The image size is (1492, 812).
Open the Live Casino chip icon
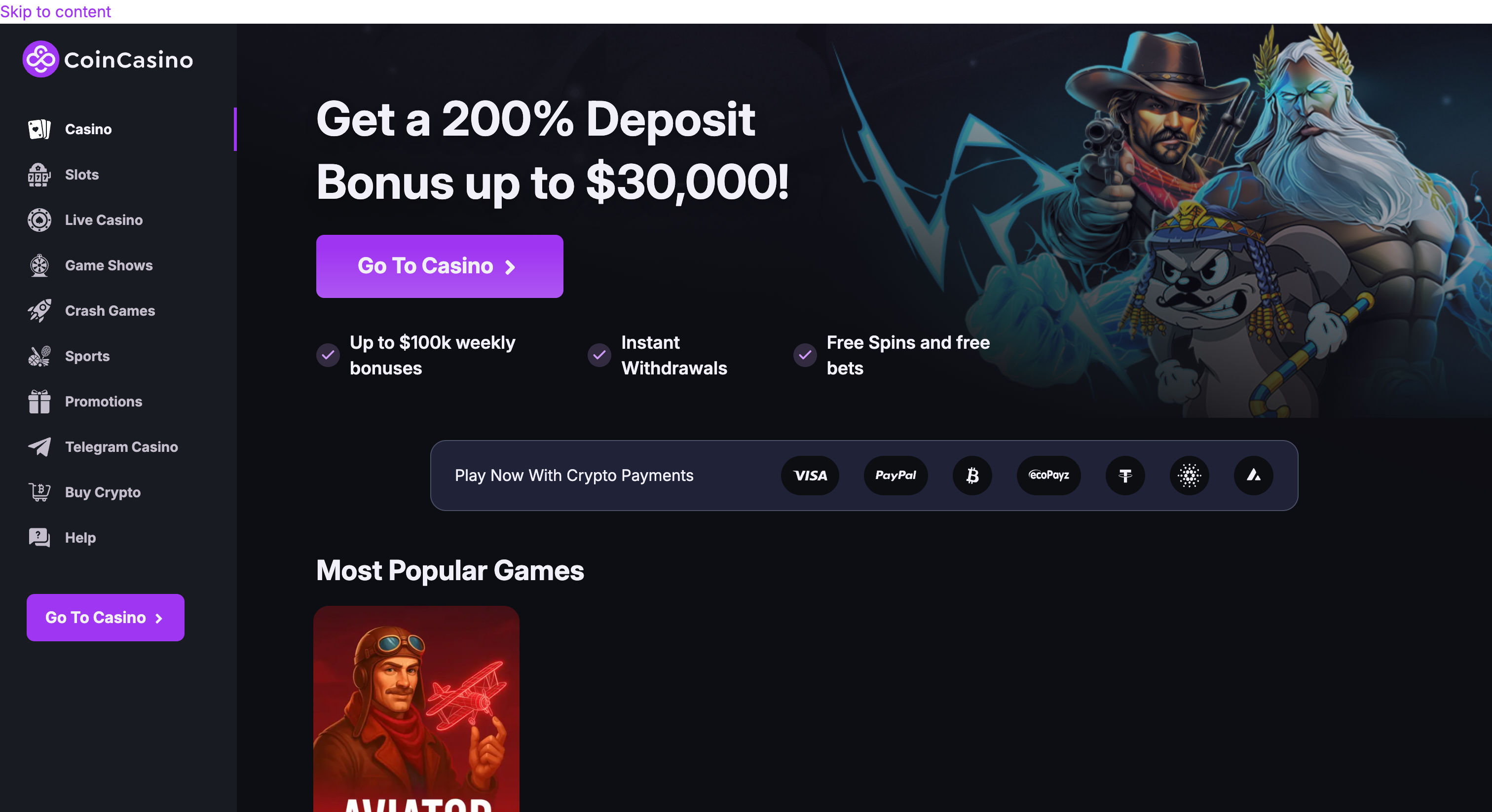coord(39,220)
